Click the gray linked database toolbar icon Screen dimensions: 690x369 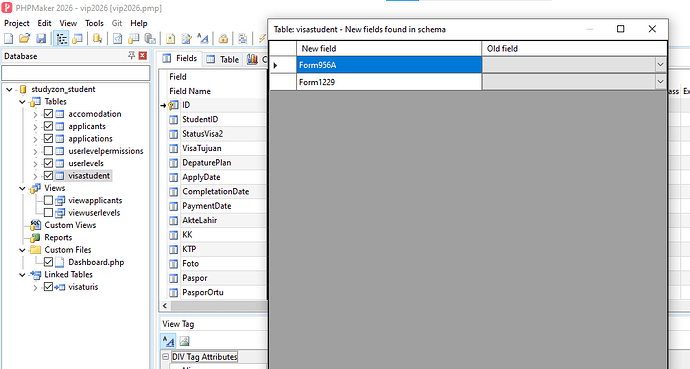(x=150, y=39)
